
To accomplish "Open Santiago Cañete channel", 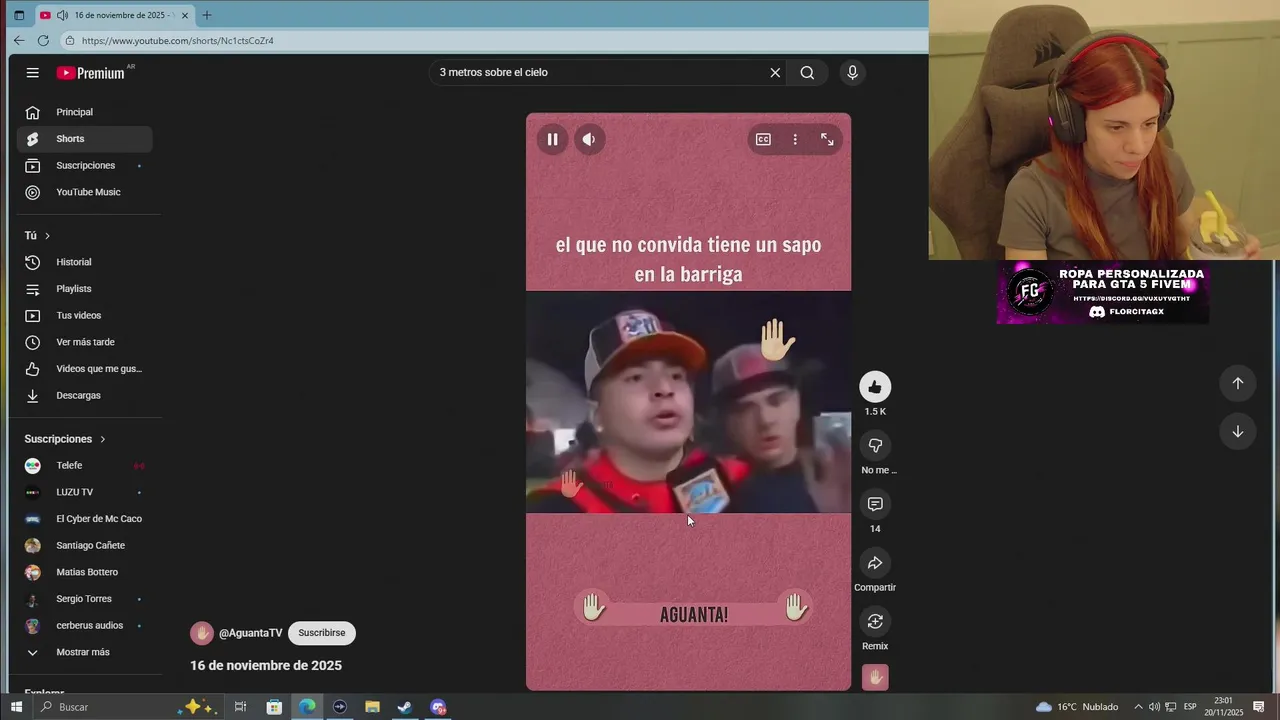I will tap(84, 545).
